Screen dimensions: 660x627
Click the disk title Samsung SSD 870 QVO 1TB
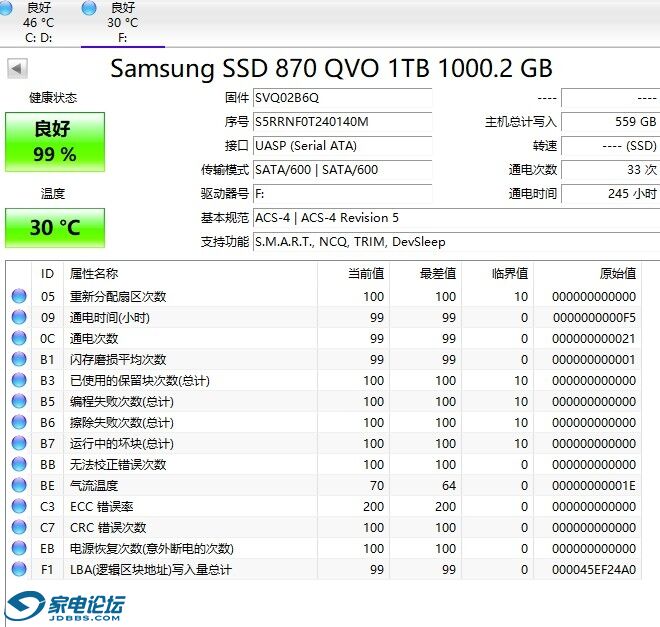click(331, 68)
